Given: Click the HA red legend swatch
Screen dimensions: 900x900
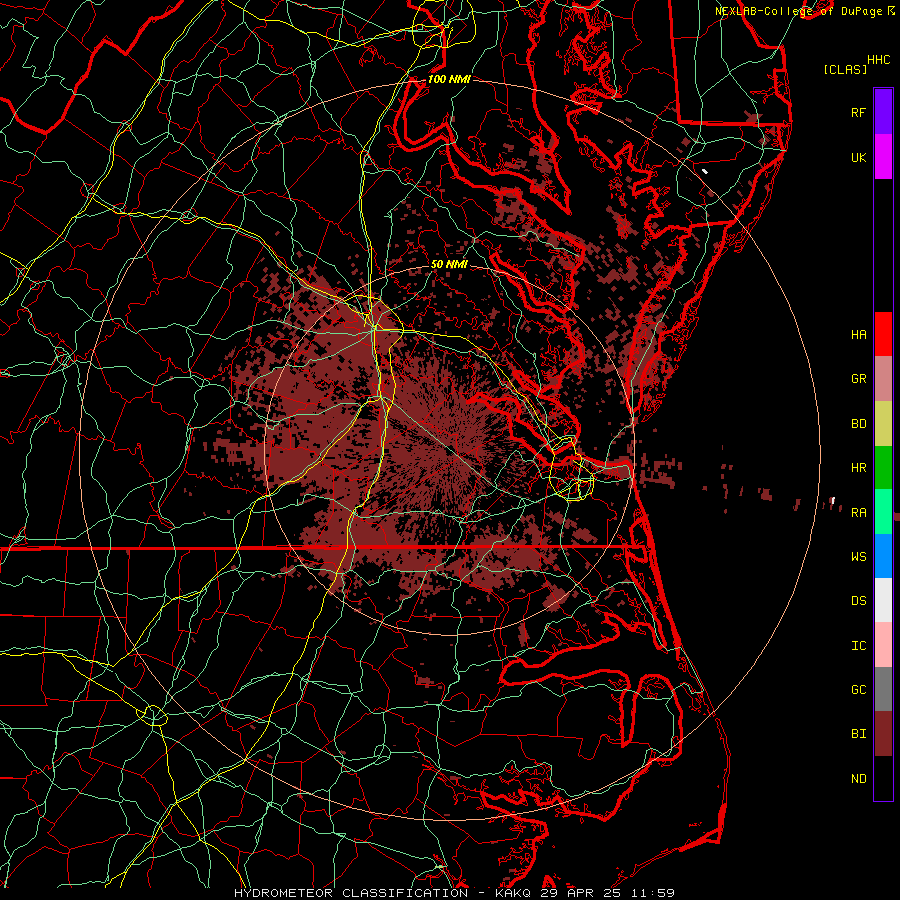Looking at the screenshot, I should (883, 334).
